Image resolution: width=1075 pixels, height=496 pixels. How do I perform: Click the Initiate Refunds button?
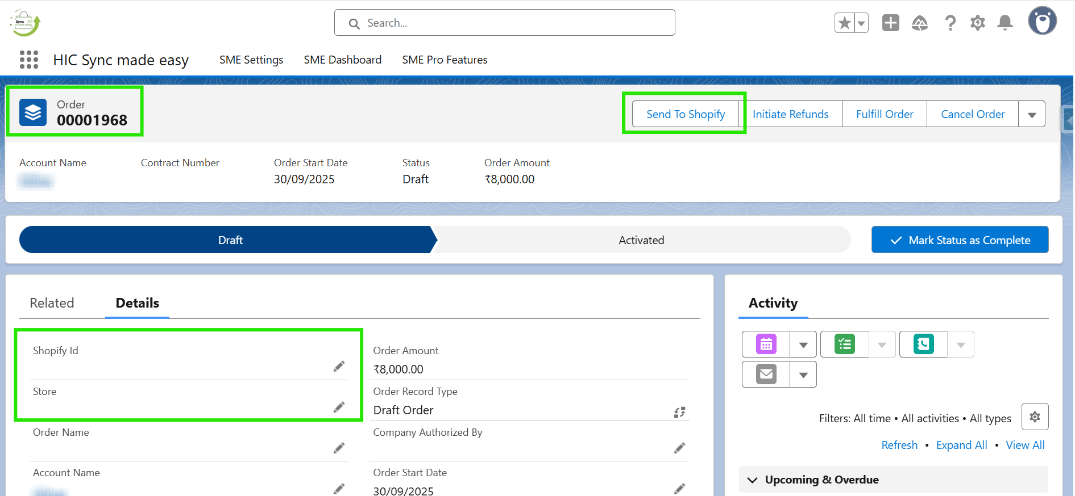pos(790,114)
